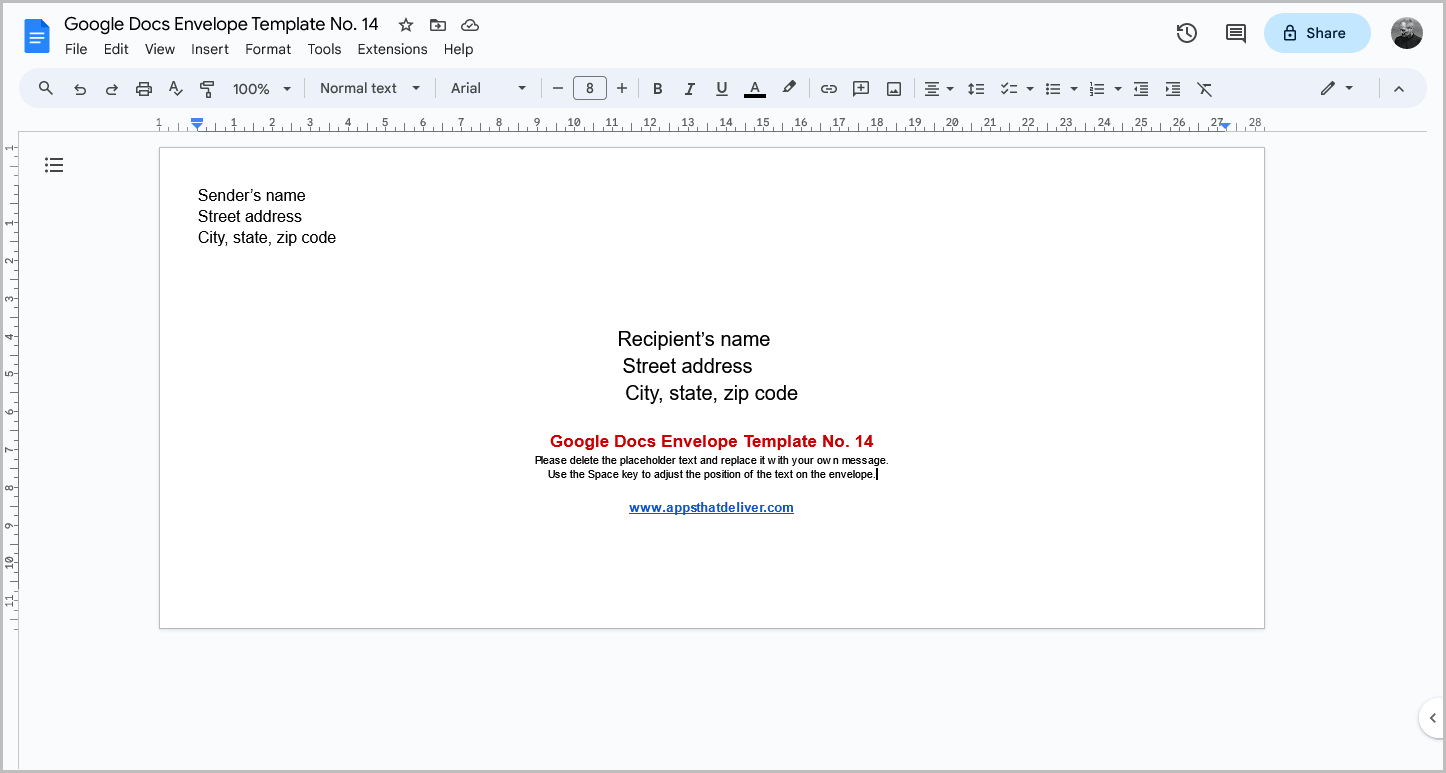Image resolution: width=1446 pixels, height=773 pixels.
Task: Insert a link using chain icon
Action: [829, 89]
